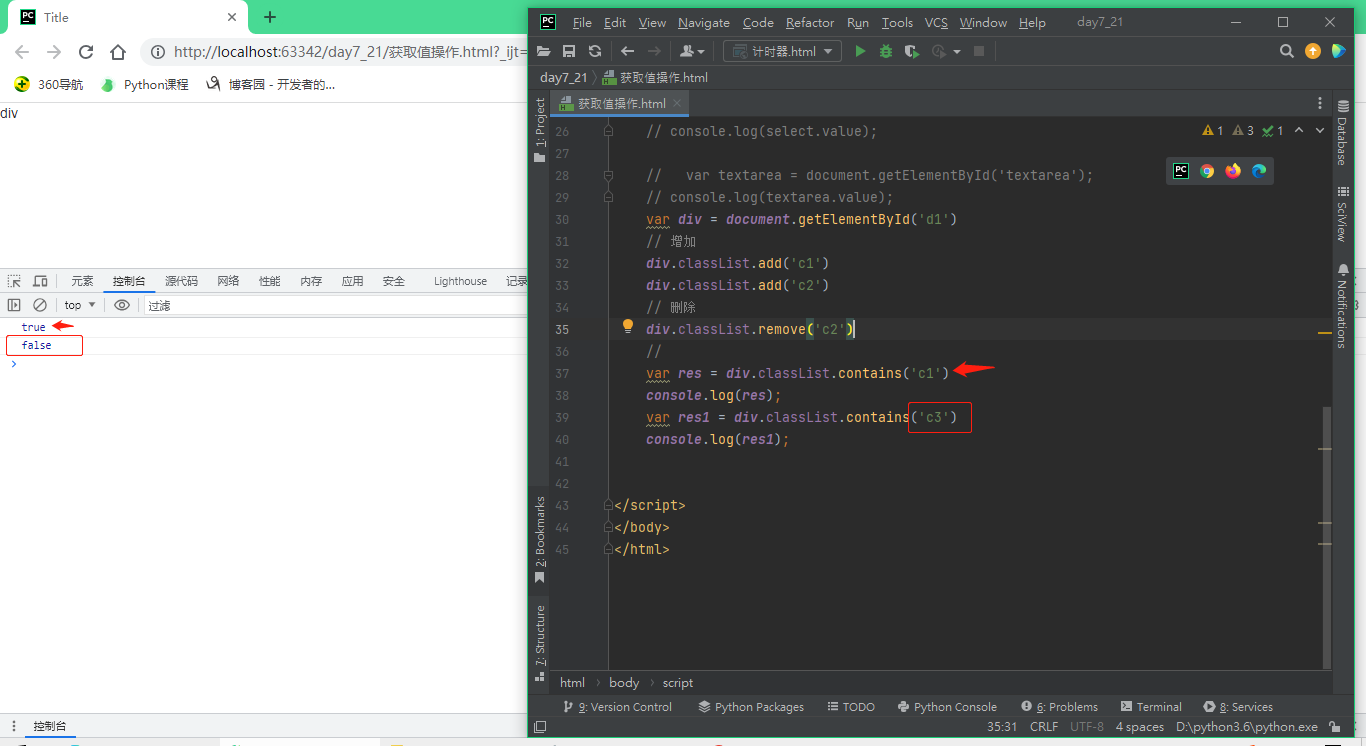Synchronize files with the PyCharm reload icon
The image size is (1366, 746).
(595, 51)
